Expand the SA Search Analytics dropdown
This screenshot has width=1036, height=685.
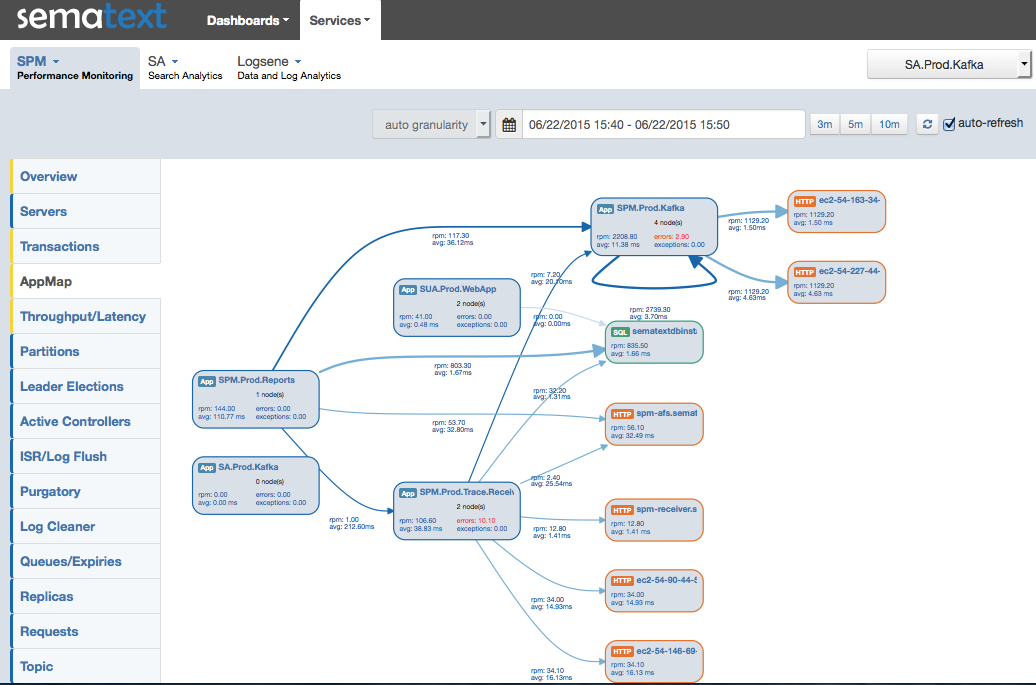[x=185, y=67]
